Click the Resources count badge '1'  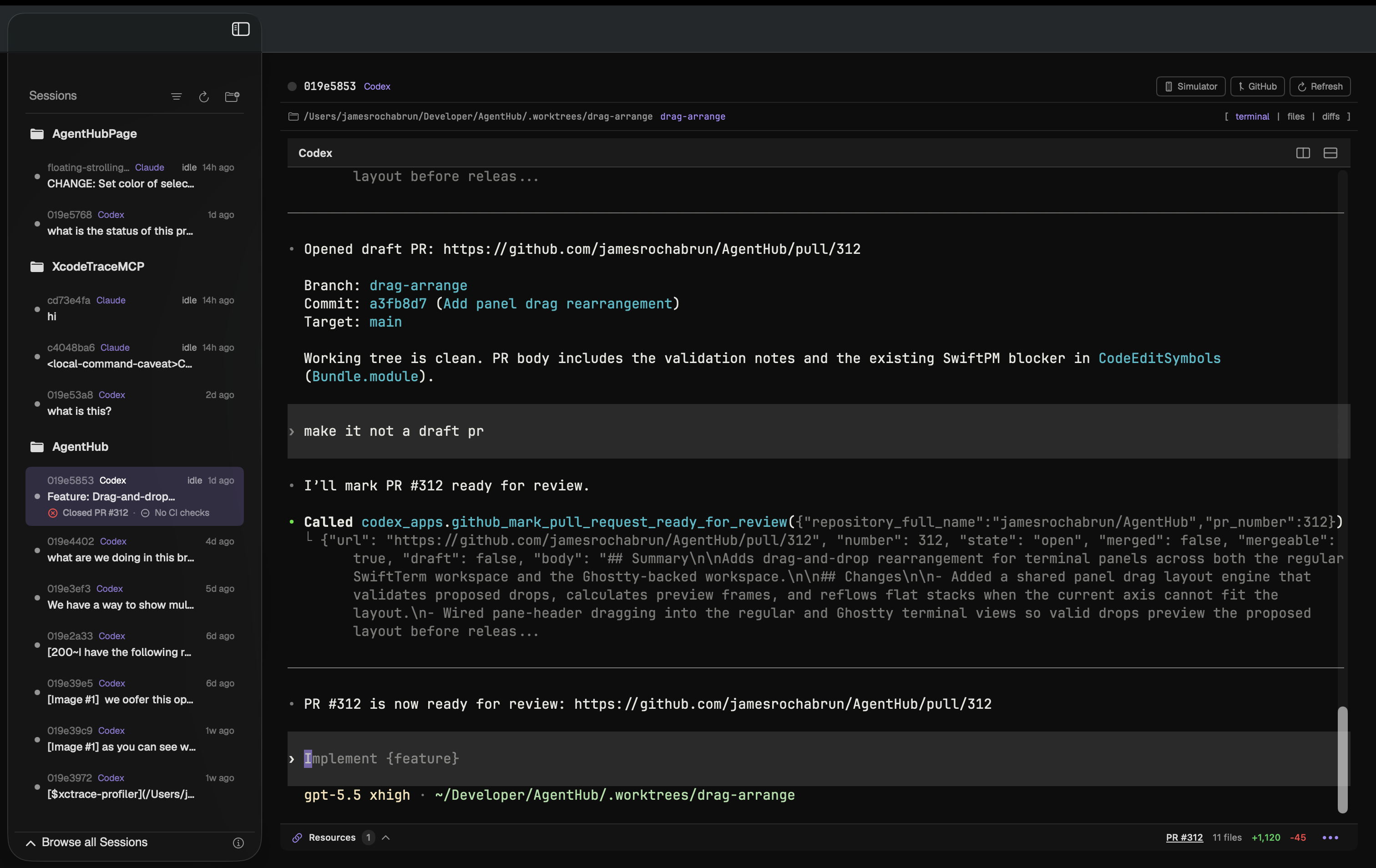tap(369, 838)
